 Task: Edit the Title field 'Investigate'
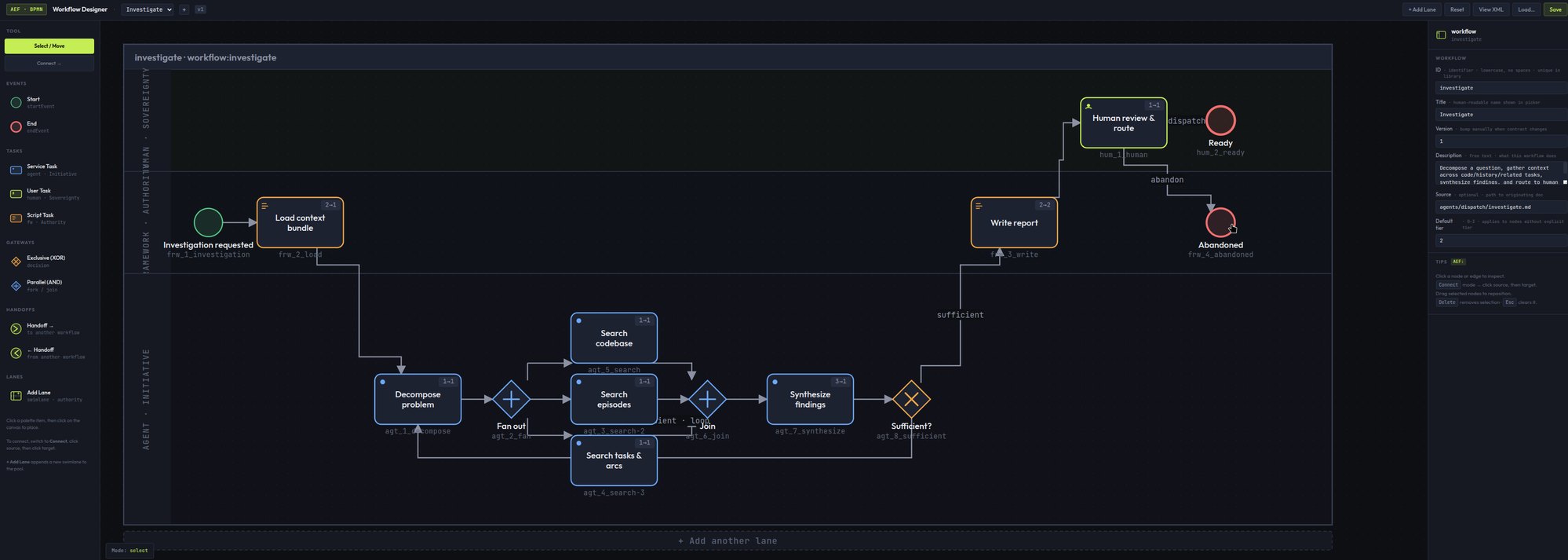1501,115
